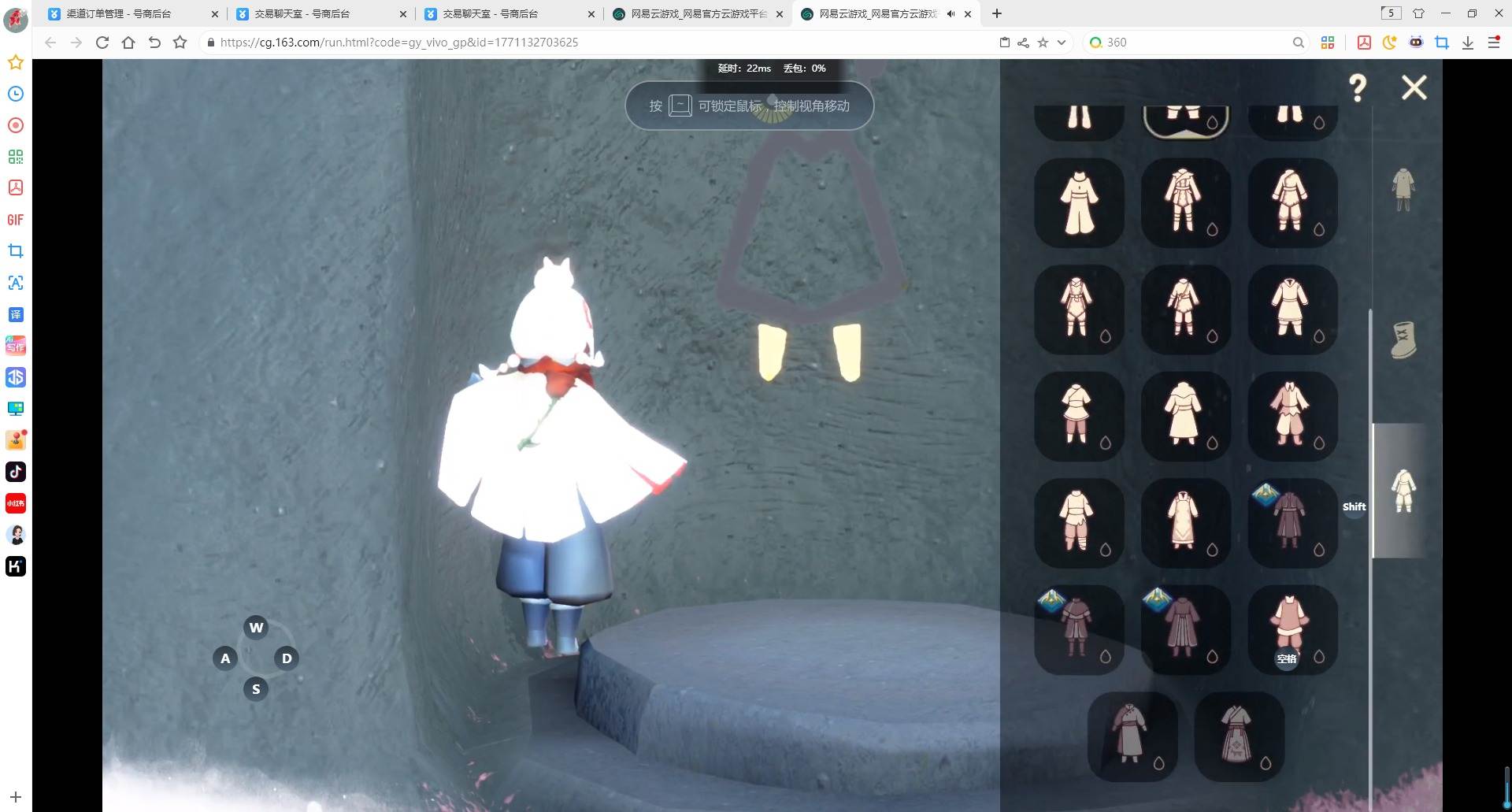Switch to the 渠道订单管理 tab
Screen dimensions: 1512x812
[x=119, y=14]
